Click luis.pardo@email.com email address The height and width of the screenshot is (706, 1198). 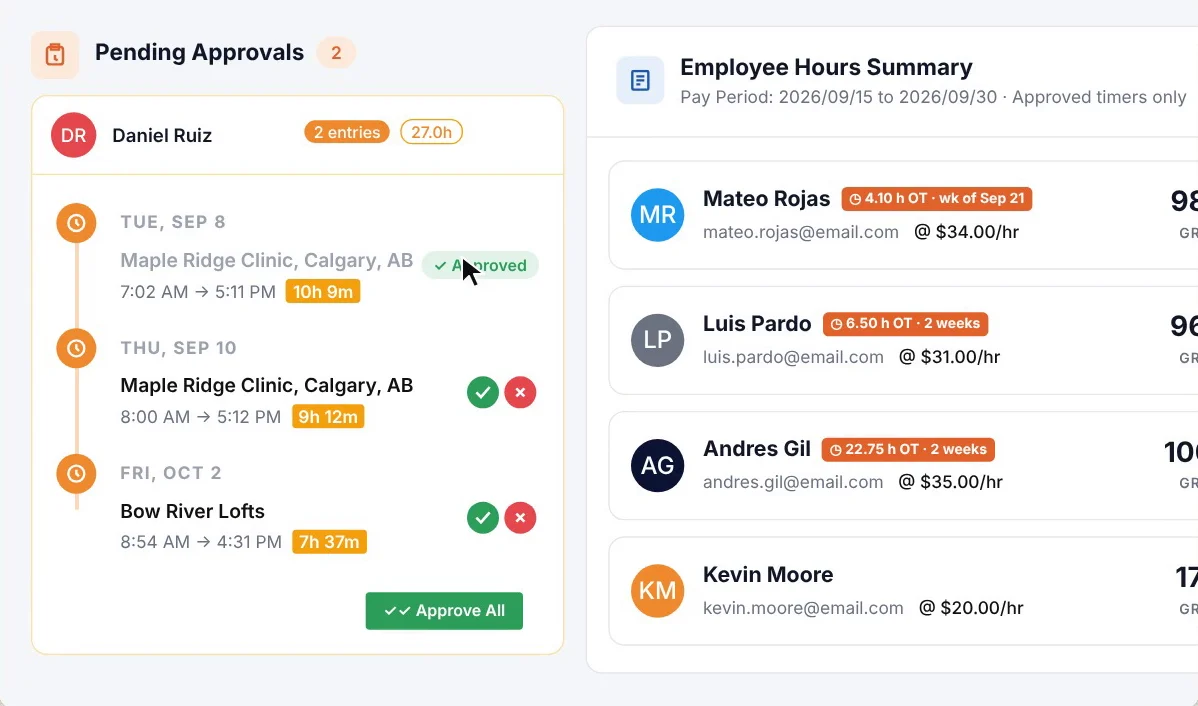click(793, 358)
